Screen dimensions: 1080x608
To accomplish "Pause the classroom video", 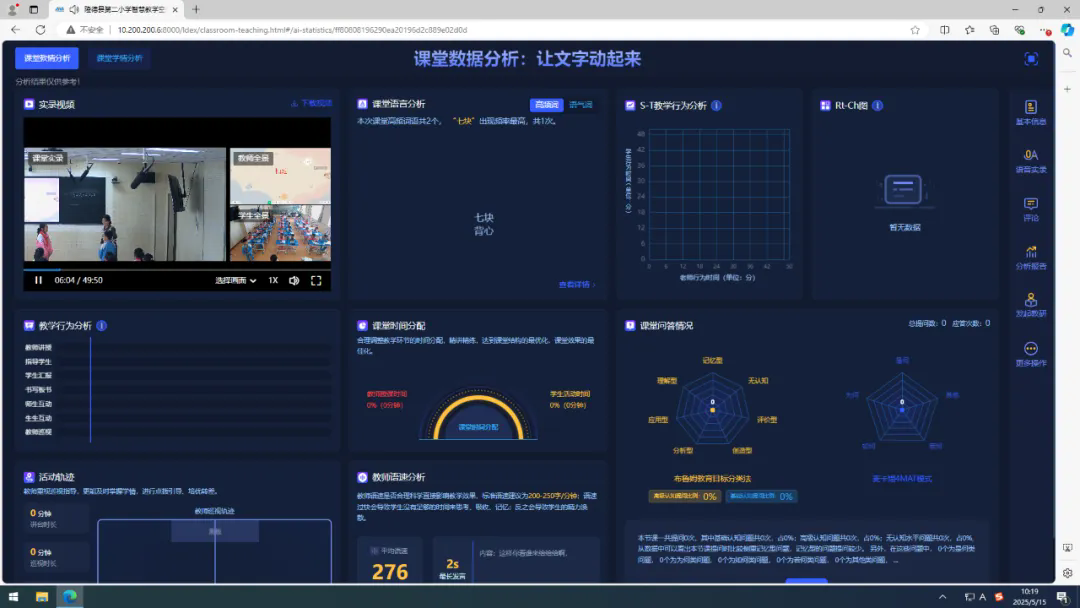I will (39, 280).
